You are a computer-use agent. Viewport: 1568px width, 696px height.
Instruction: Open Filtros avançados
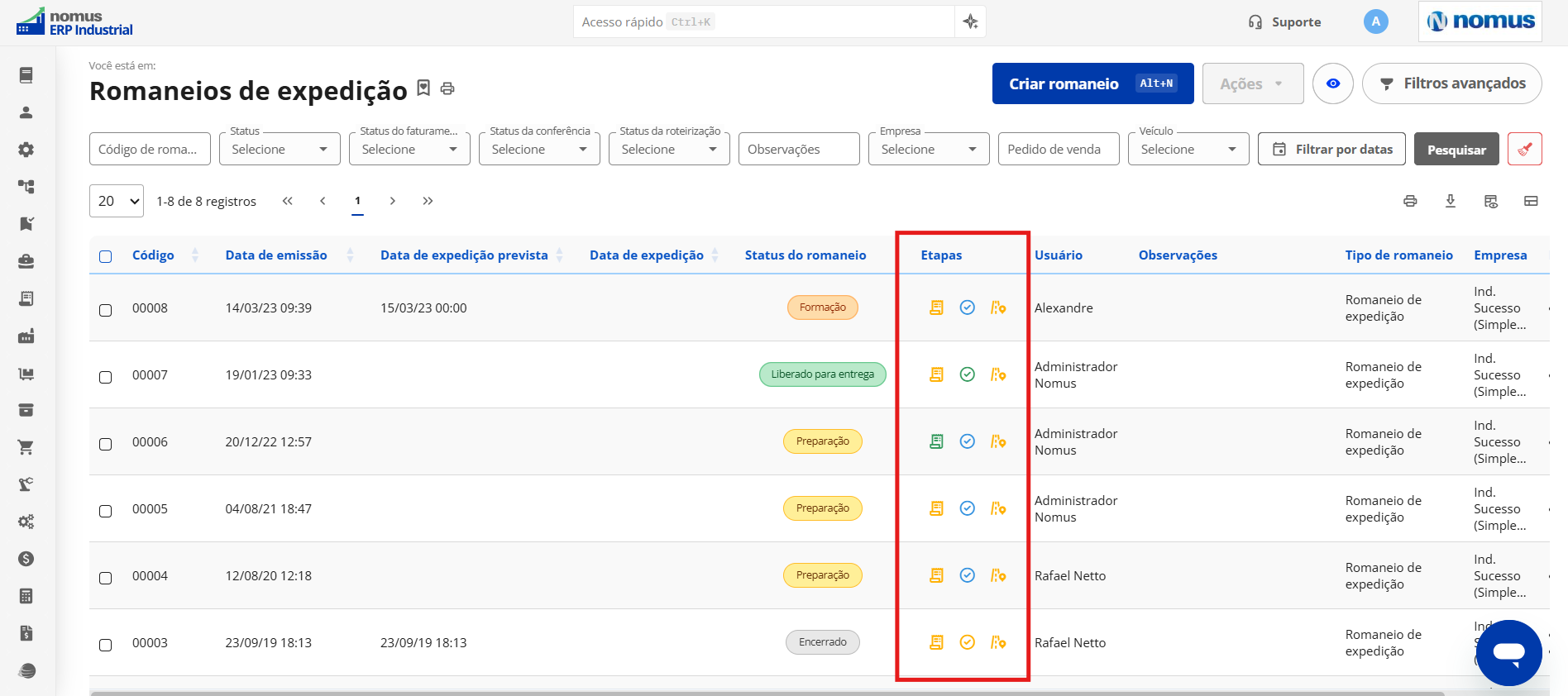point(1451,83)
